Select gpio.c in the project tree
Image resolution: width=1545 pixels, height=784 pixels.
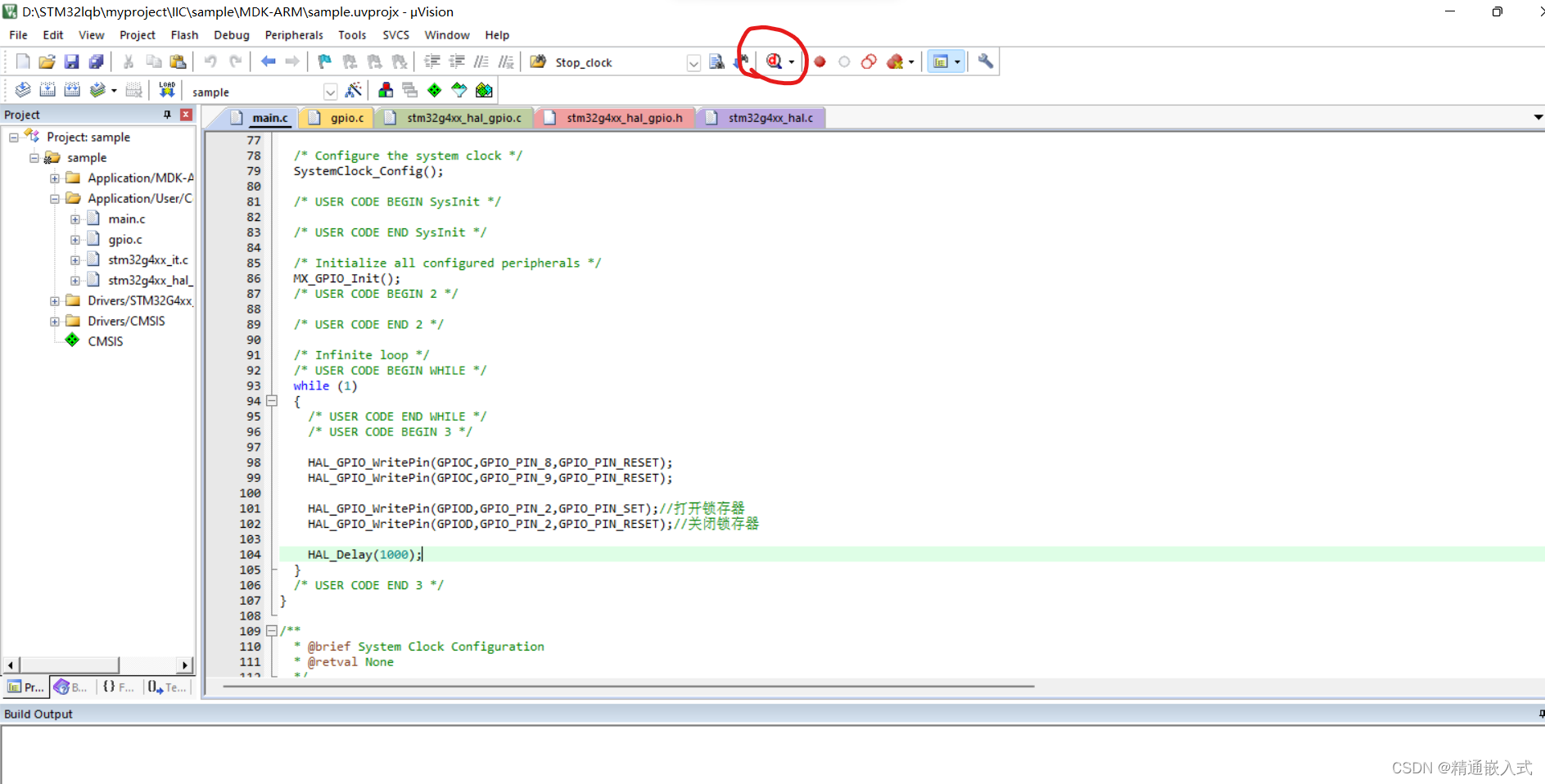[x=124, y=240]
